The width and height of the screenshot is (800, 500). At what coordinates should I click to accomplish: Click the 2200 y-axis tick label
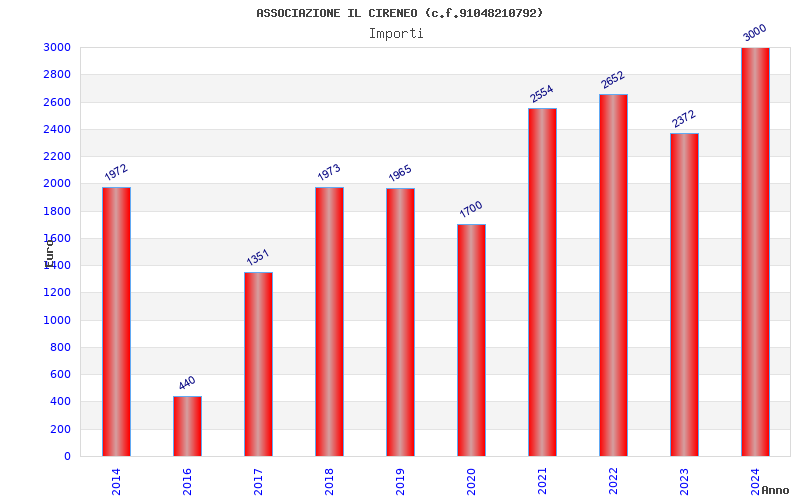[x=57, y=157]
